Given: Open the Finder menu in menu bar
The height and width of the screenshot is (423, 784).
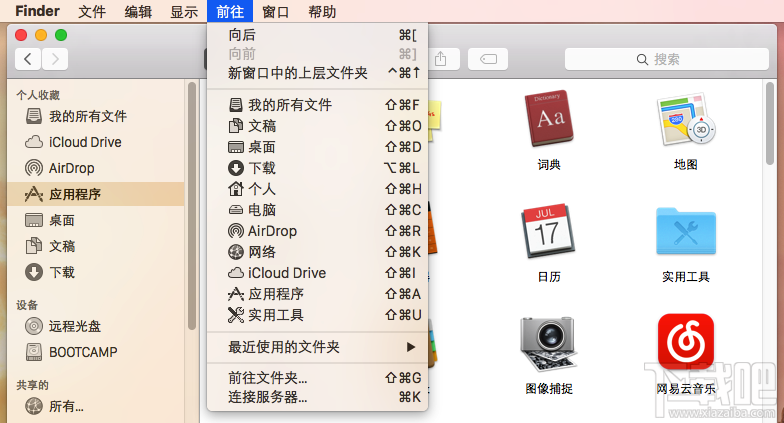Looking at the screenshot, I should click(x=37, y=11).
